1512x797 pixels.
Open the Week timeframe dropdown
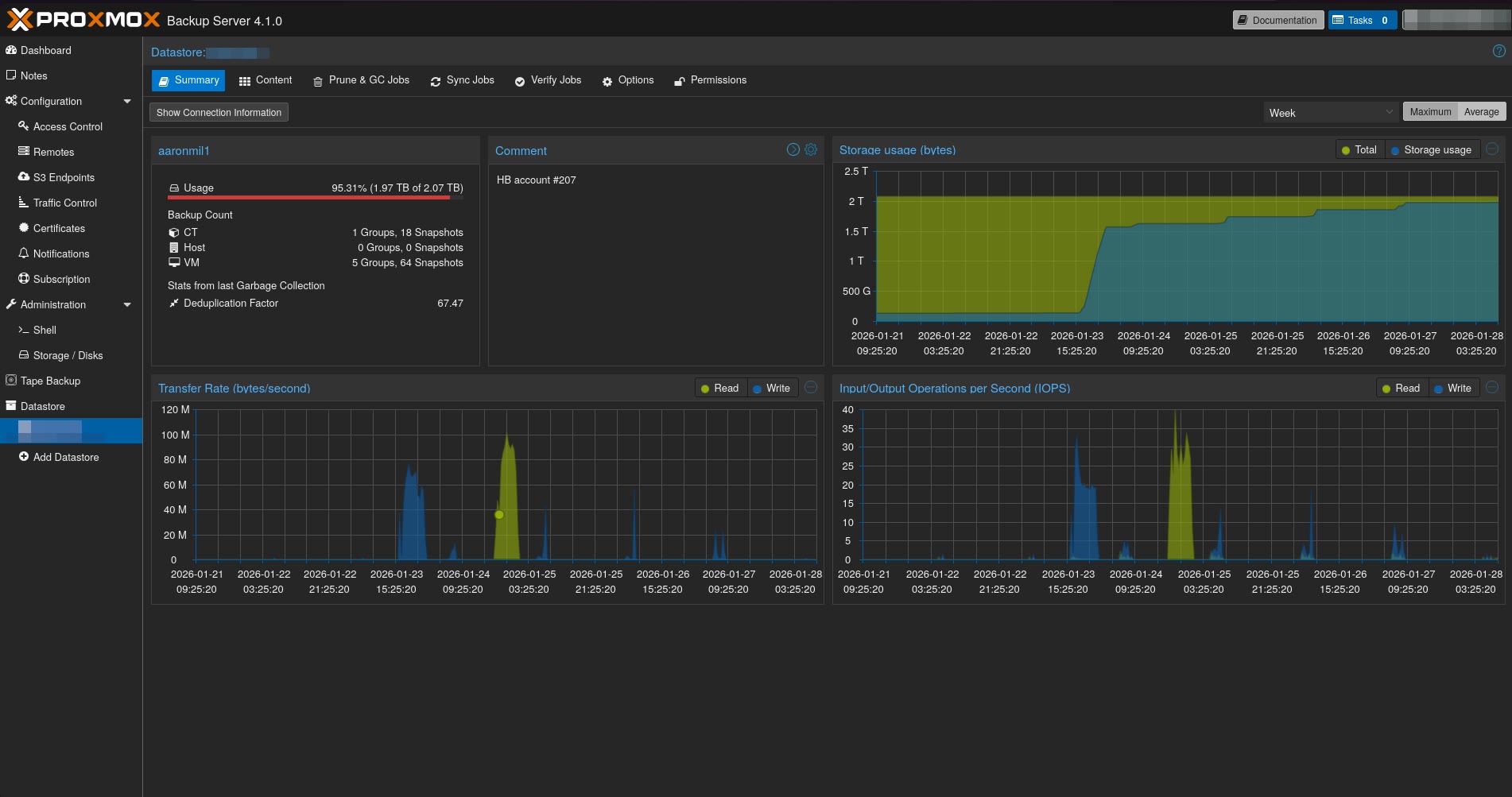pos(1329,112)
